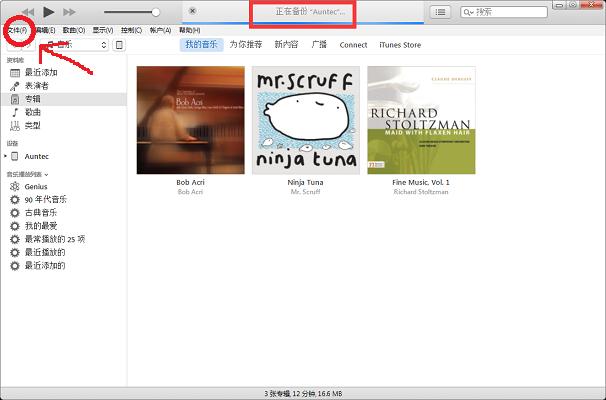
Task: Click the device phone icon
Action: coord(120,45)
